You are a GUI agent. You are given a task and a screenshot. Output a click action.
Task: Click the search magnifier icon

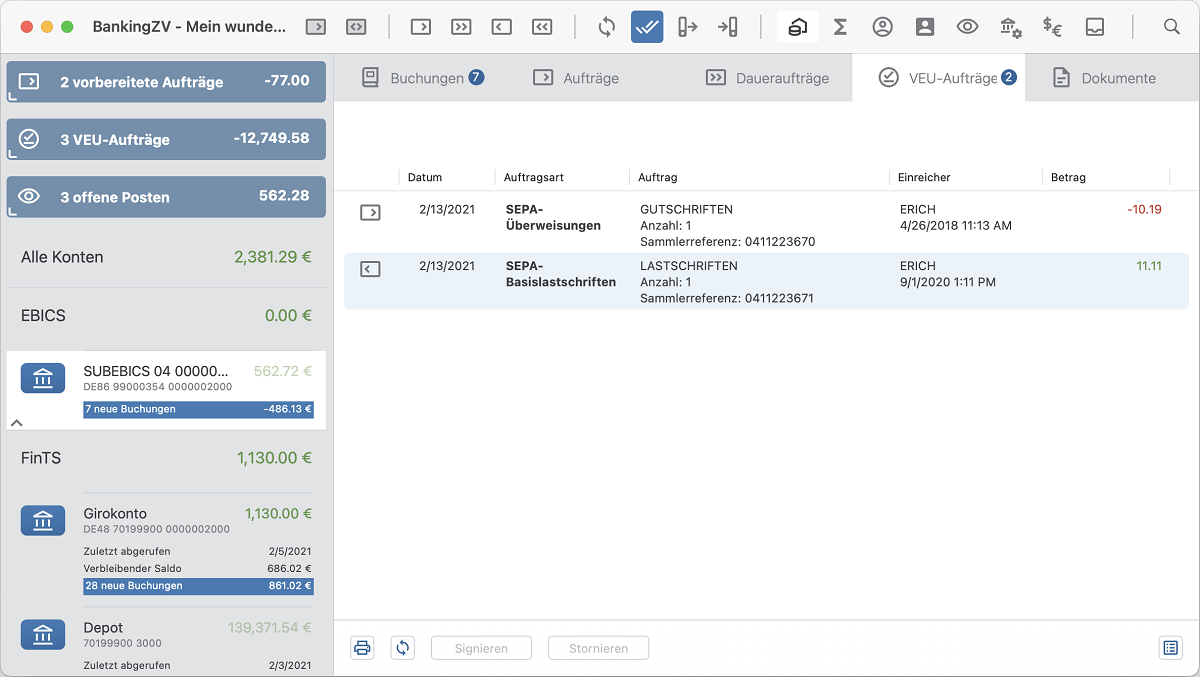[x=1171, y=27]
